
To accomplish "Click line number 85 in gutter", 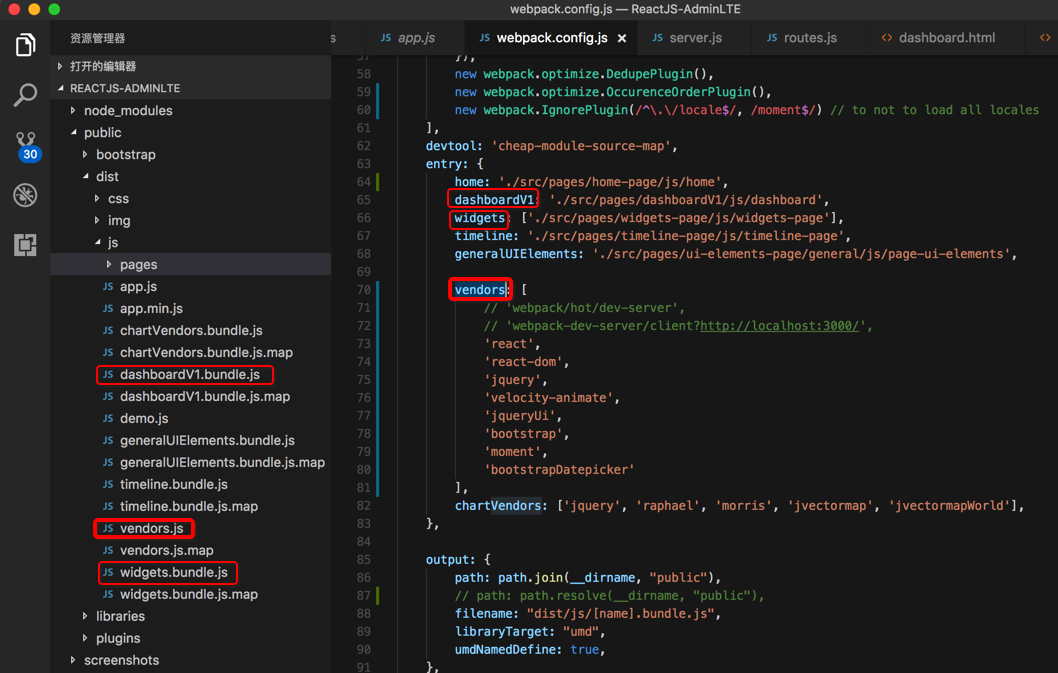I will (363, 559).
